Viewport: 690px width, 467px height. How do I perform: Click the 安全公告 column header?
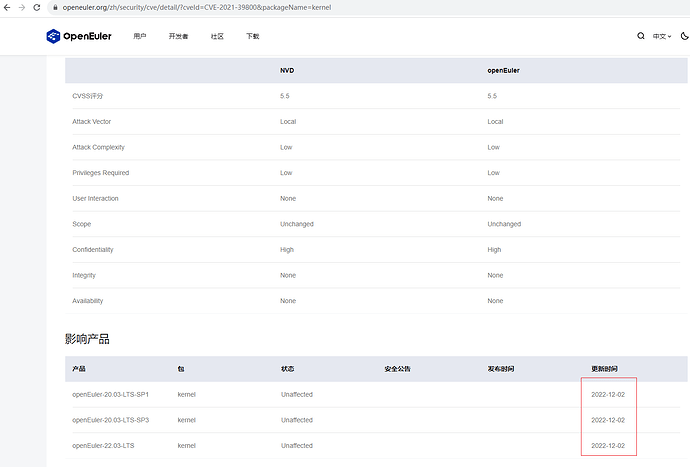(x=397, y=369)
